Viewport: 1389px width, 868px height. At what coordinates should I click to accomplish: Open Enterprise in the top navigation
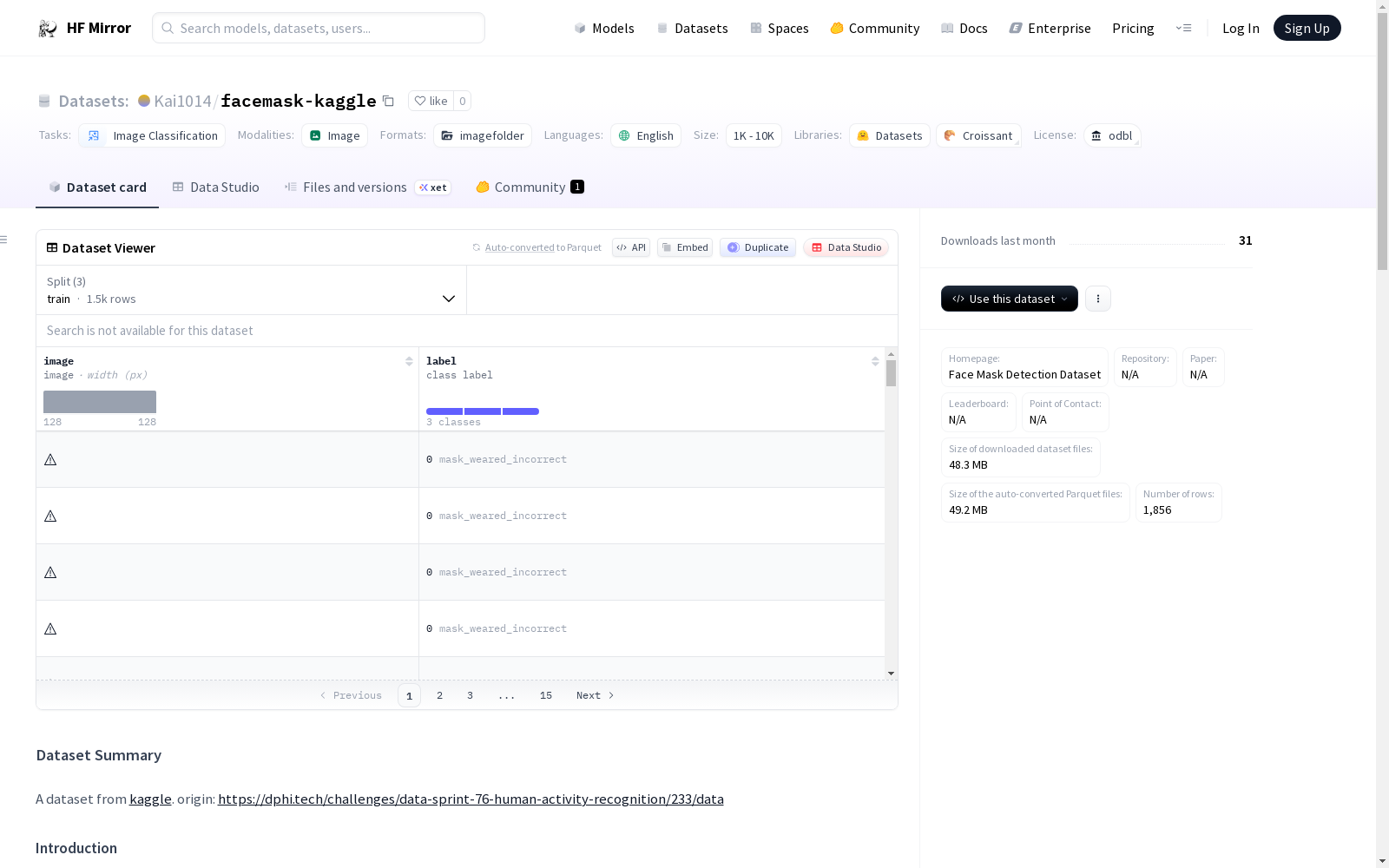click(x=1050, y=29)
